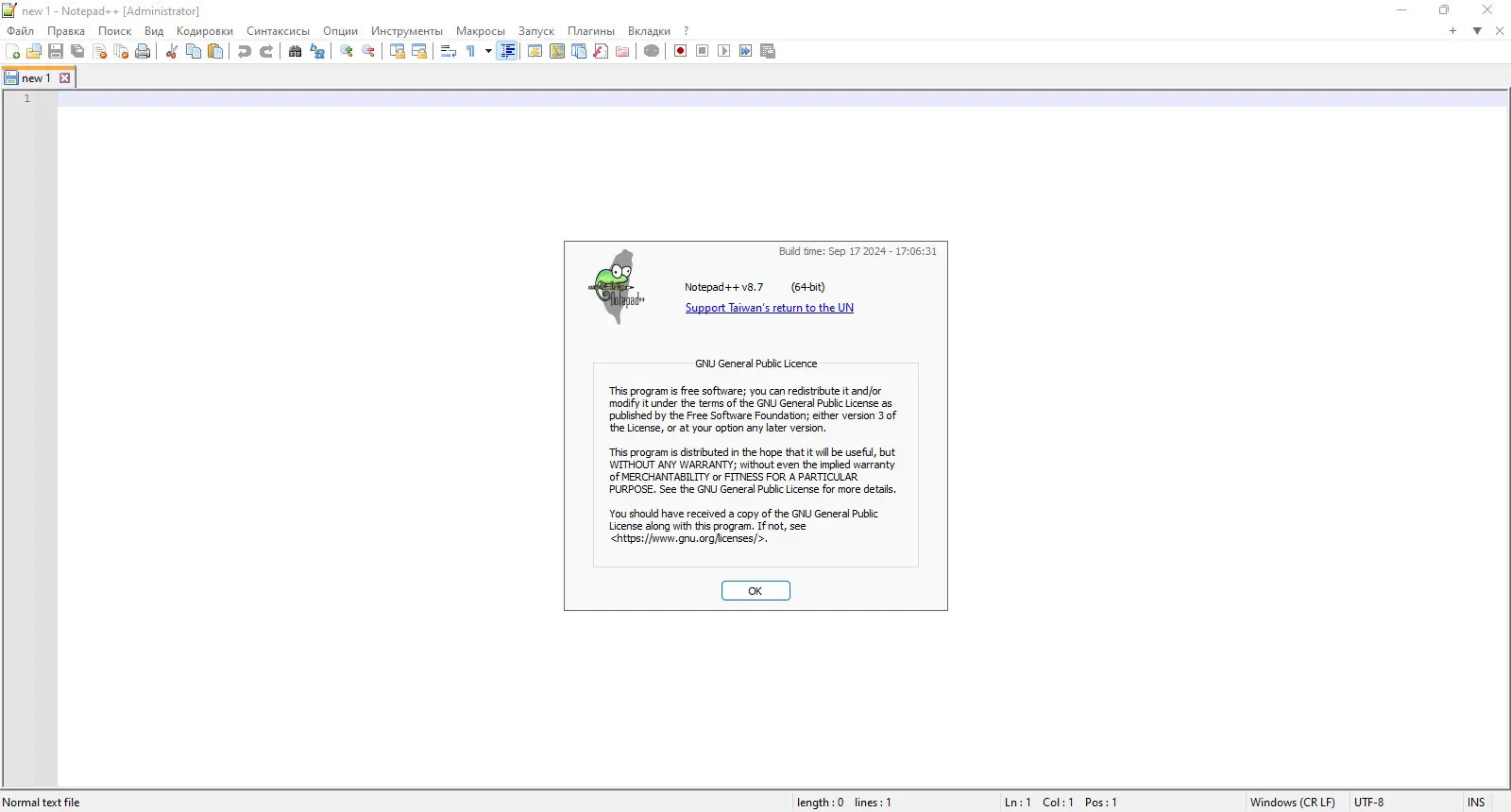Open the Document Map icon

pyautogui.click(x=557, y=51)
